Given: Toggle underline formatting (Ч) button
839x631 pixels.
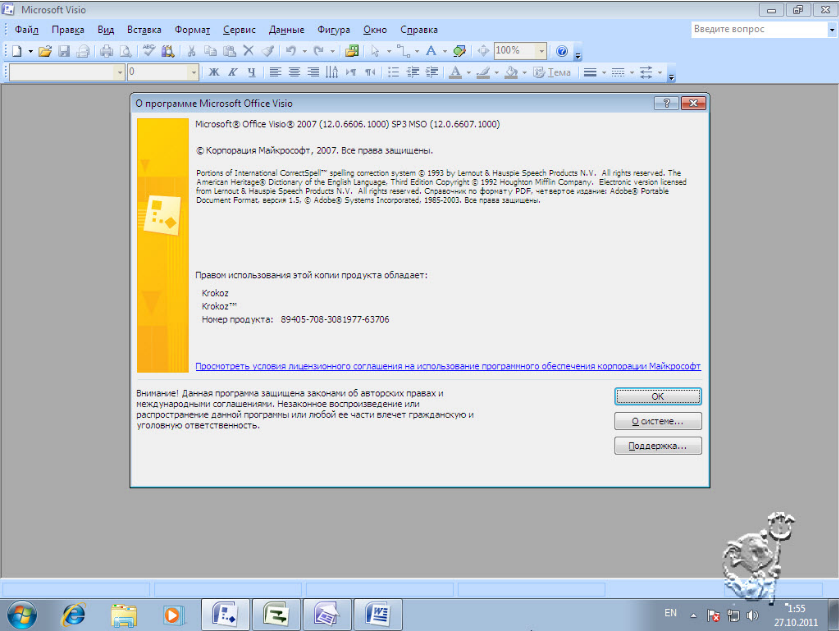Looking at the screenshot, I should [x=251, y=72].
